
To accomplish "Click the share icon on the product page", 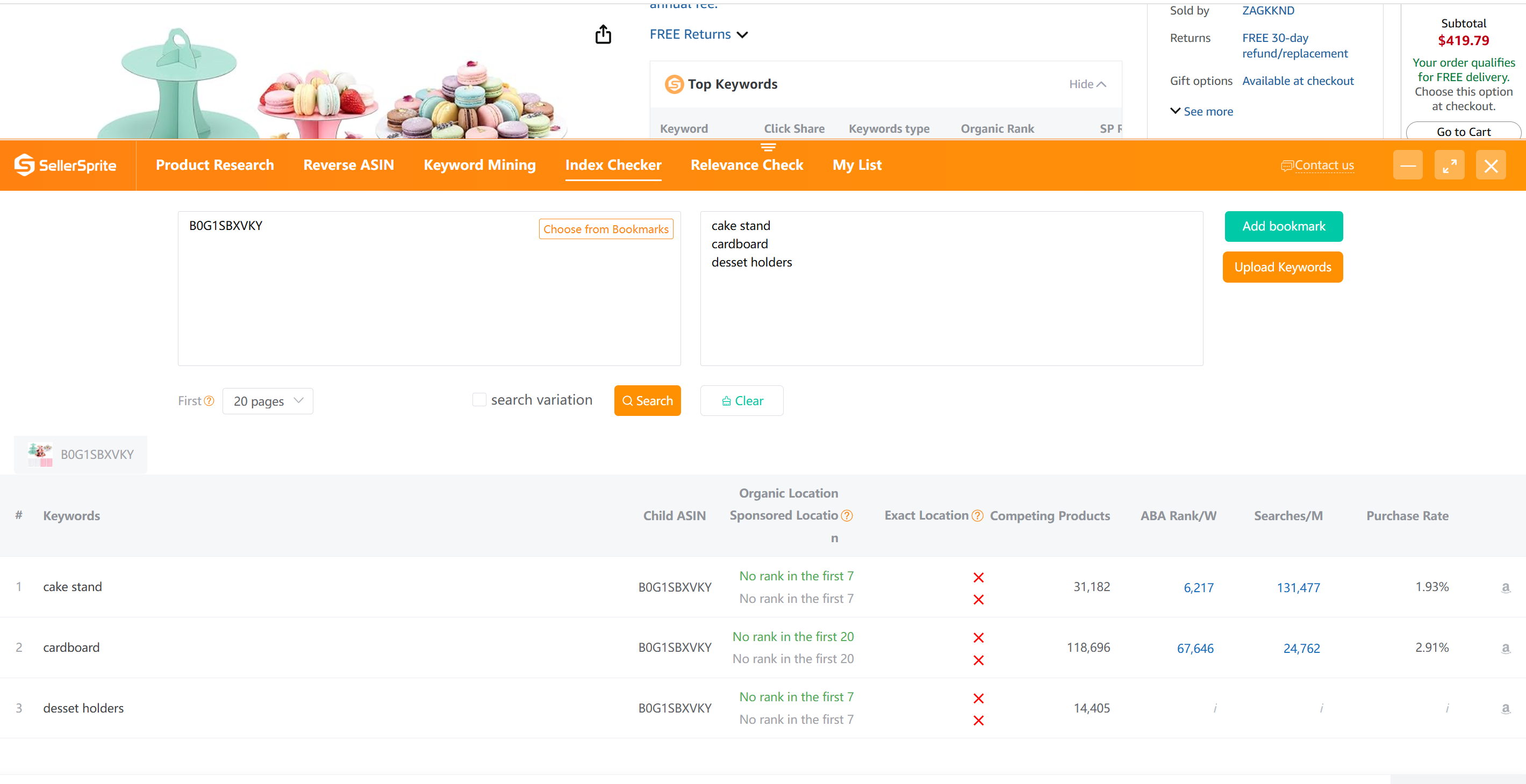I will pyautogui.click(x=603, y=34).
